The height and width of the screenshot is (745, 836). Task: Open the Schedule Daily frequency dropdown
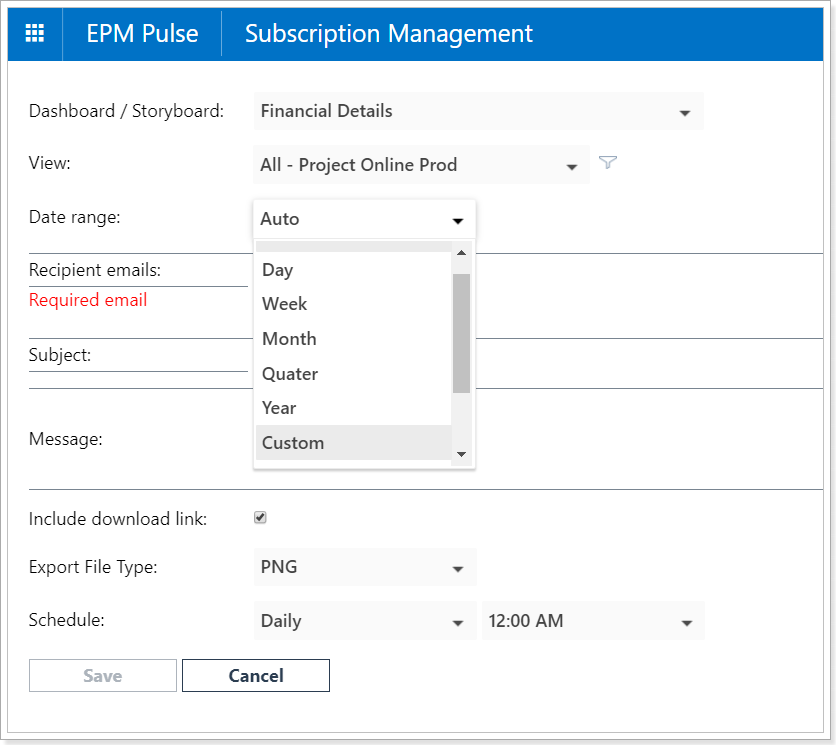click(365, 621)
